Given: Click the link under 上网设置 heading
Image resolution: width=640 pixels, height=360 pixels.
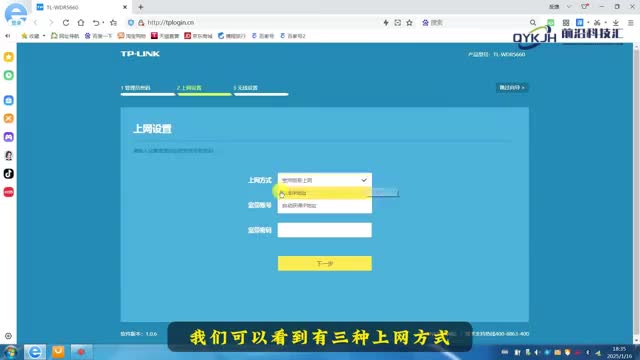Looking at the screenshot, I should pyautogui.click(x=173, y=151).
